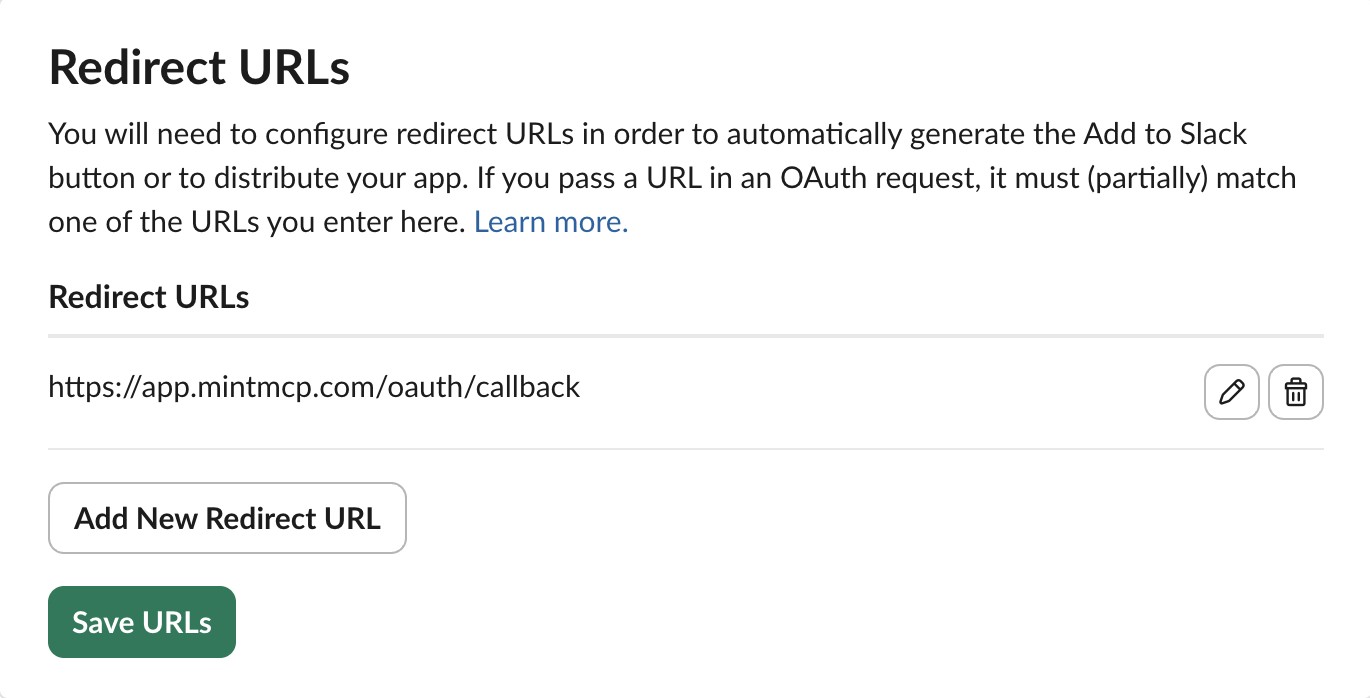Click the smaller Redirect URLs subsection label
Image resolution: width=1370 pixels, height=698 pixels.
click(x=149, y=297)
